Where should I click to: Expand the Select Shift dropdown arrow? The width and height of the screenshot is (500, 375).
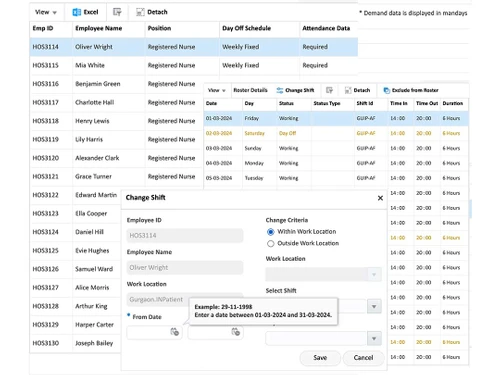pyautogui.click(x=374, y=306)
